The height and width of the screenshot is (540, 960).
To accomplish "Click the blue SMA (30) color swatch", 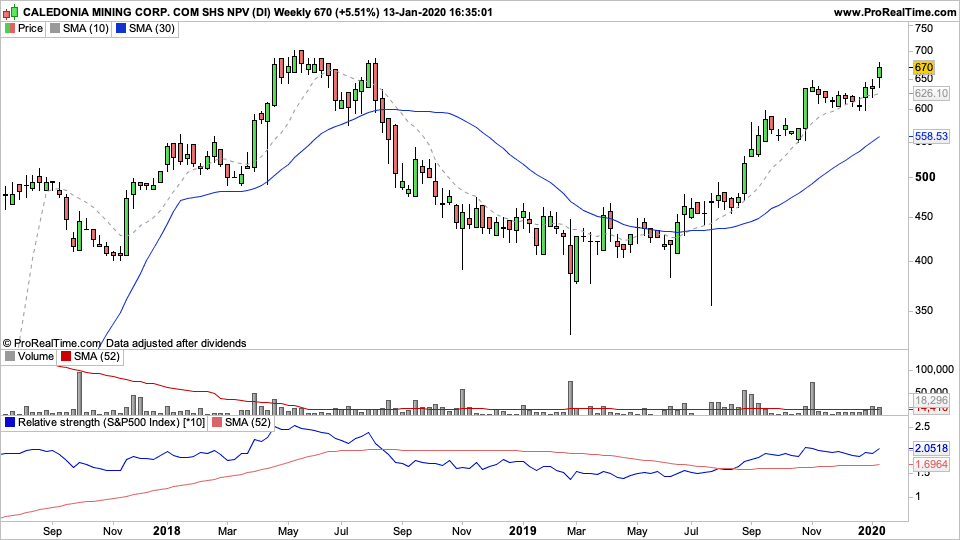I will click(121, 28).
